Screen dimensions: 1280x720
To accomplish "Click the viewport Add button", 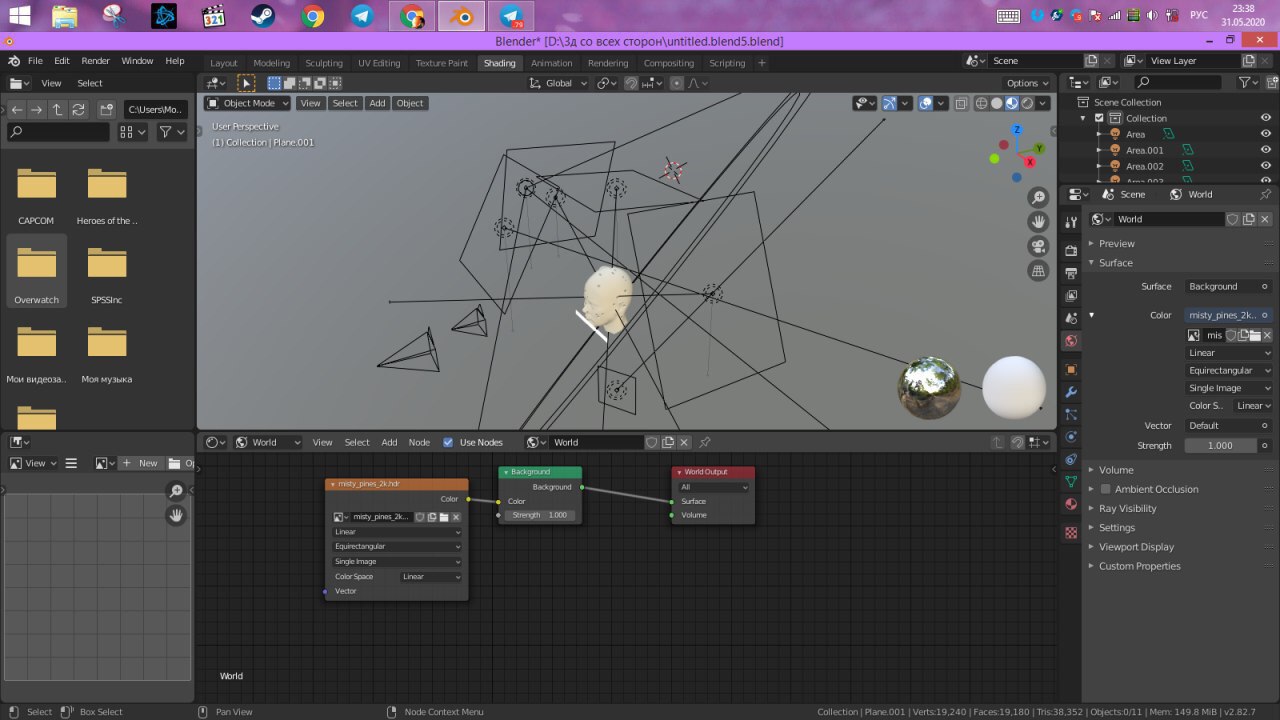I will pos(377,103).
